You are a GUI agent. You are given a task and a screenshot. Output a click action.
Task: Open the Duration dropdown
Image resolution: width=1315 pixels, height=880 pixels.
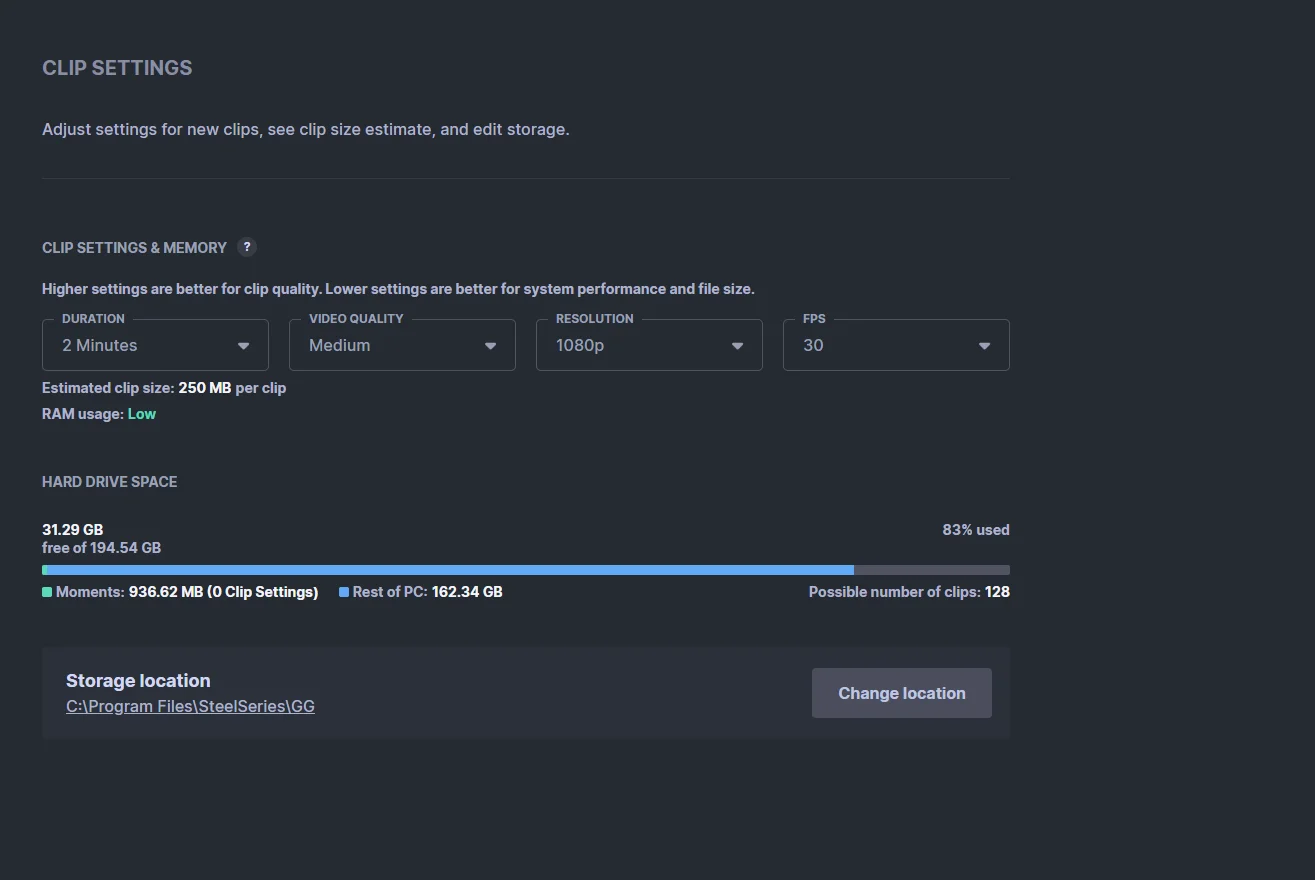coord(155,345)
